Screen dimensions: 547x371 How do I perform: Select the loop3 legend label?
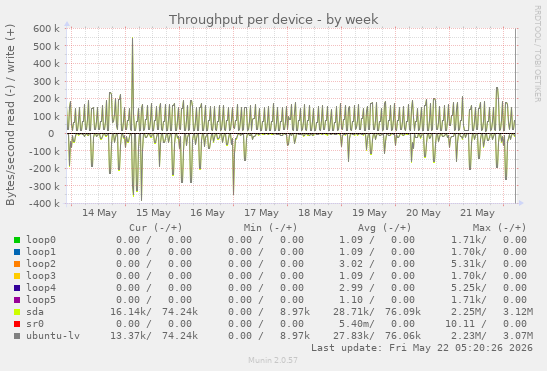pos(41,276)
